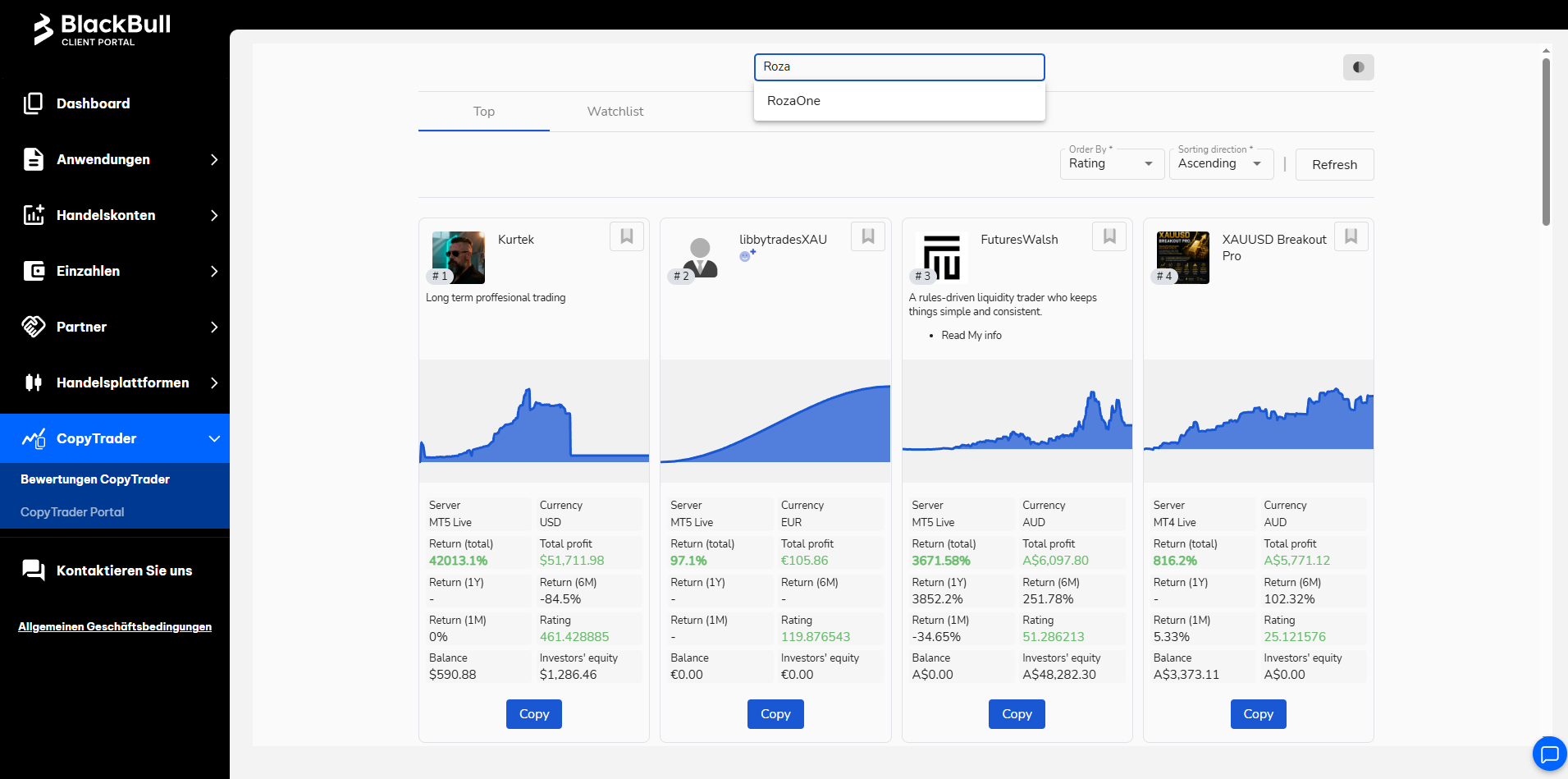The width and height of the screenshot is (1568, 779).
Task: Click the libbytradesXAU trader name
Action: point(783,240)
